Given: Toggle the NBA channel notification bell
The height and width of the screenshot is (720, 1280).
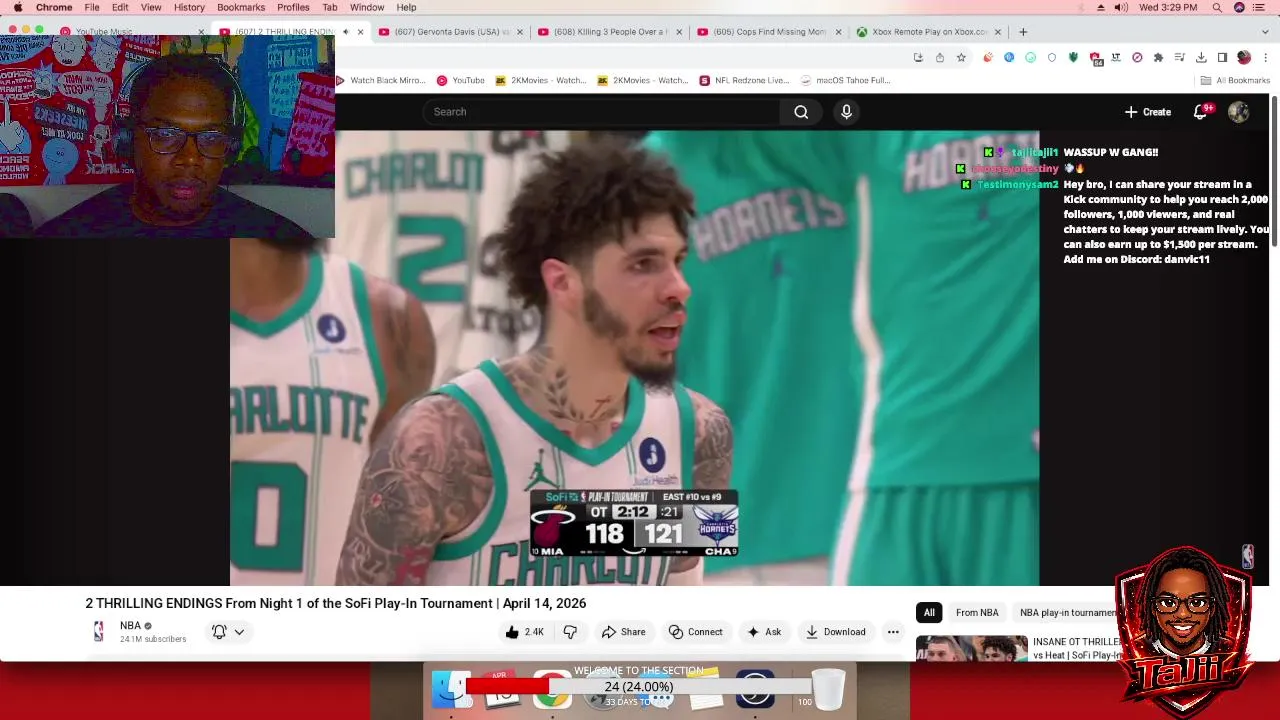Looking at the screenshot, I should (x=219, y=632).
